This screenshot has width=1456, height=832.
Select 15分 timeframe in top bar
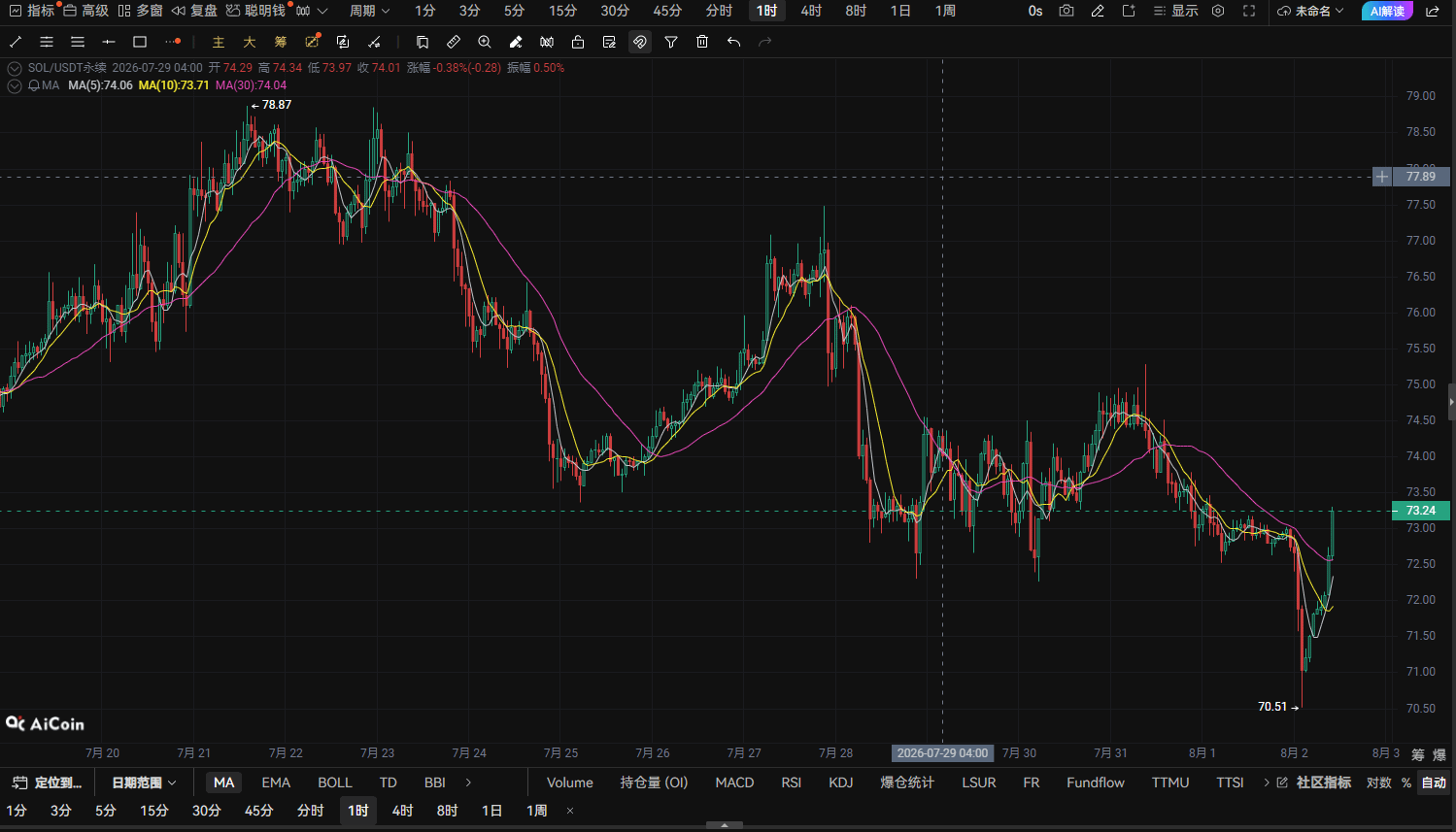562,11
